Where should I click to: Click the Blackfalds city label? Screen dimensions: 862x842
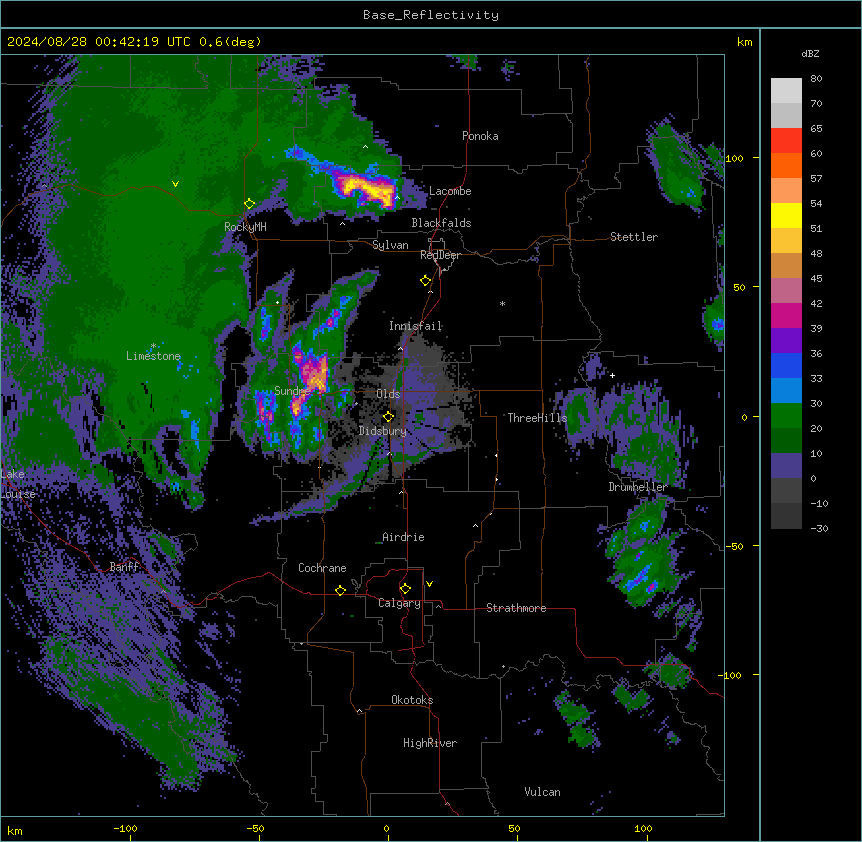click(441, 223)
